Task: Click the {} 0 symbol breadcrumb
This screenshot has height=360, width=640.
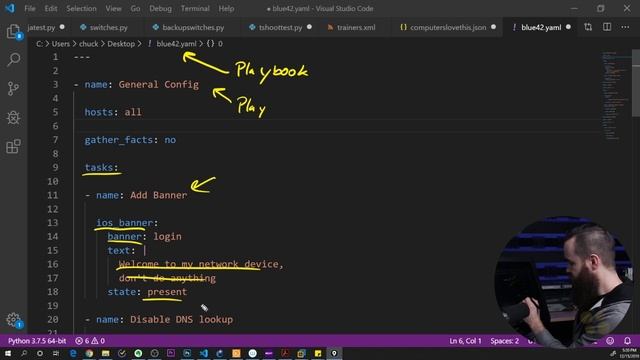Action: click(215, 44)
